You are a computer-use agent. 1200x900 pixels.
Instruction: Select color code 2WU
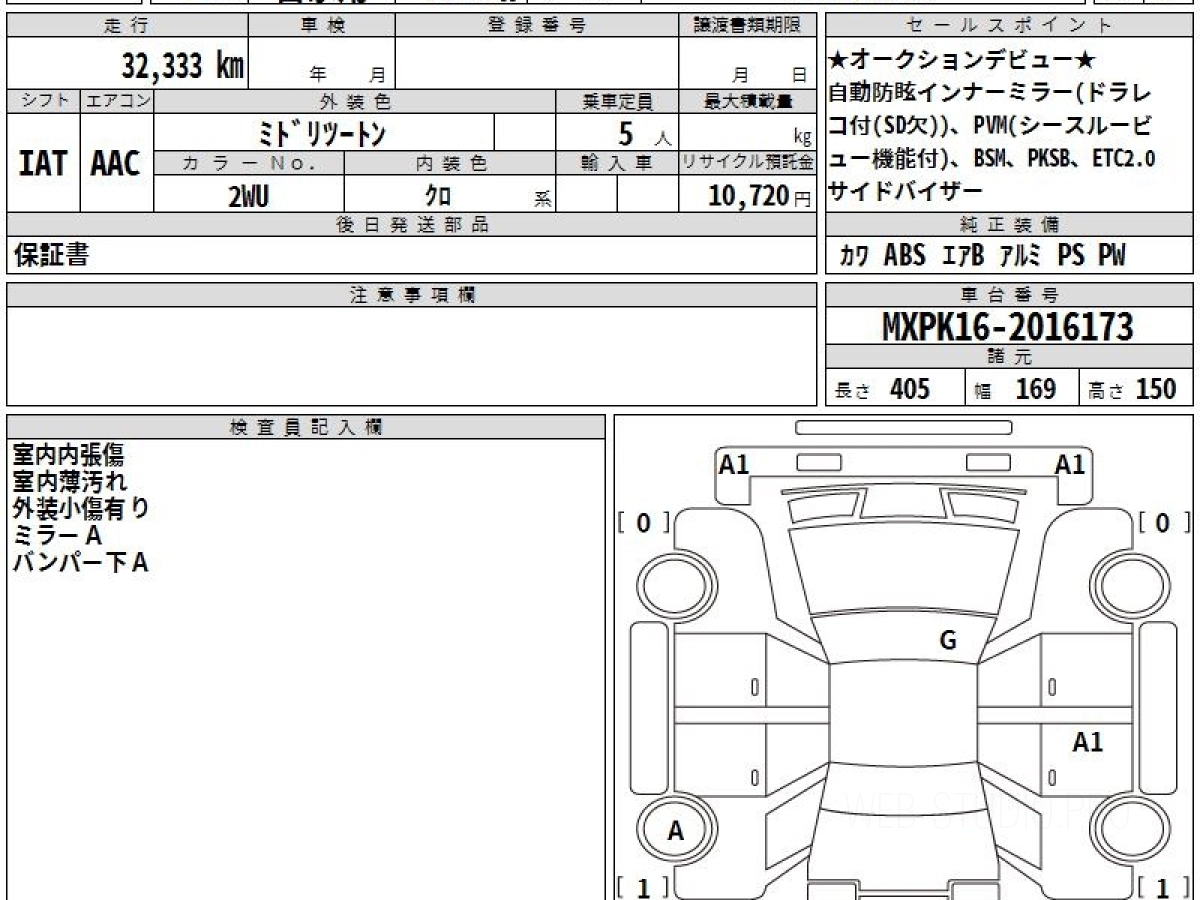[x=248, y=195]
